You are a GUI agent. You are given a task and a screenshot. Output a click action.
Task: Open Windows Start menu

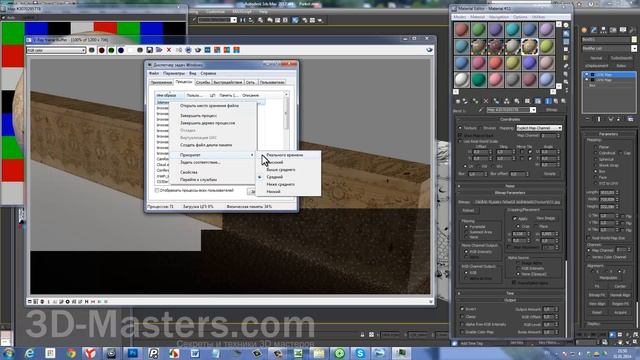click(x=8, y=353)
